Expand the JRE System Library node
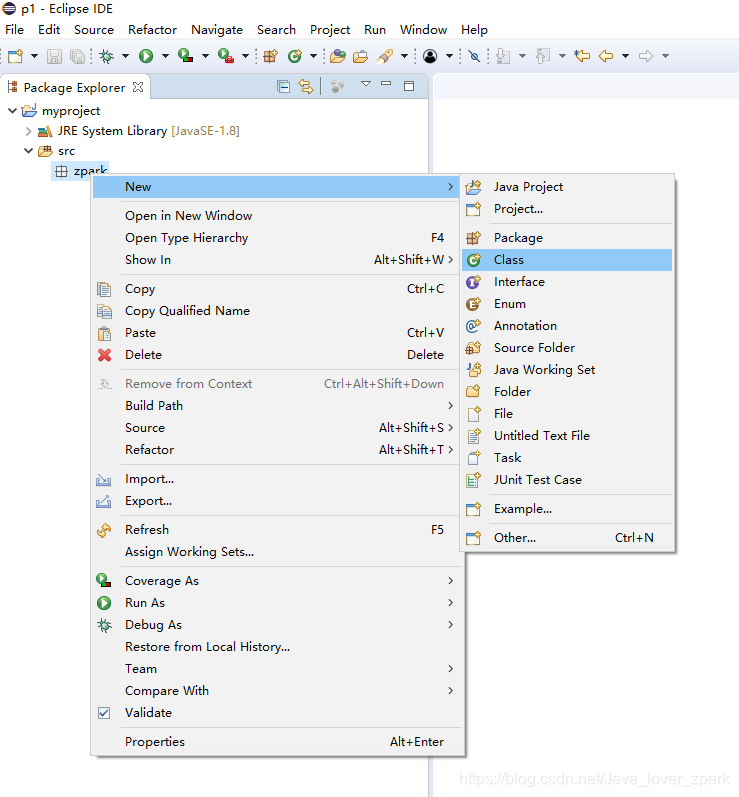 click(x=28, y=131)
